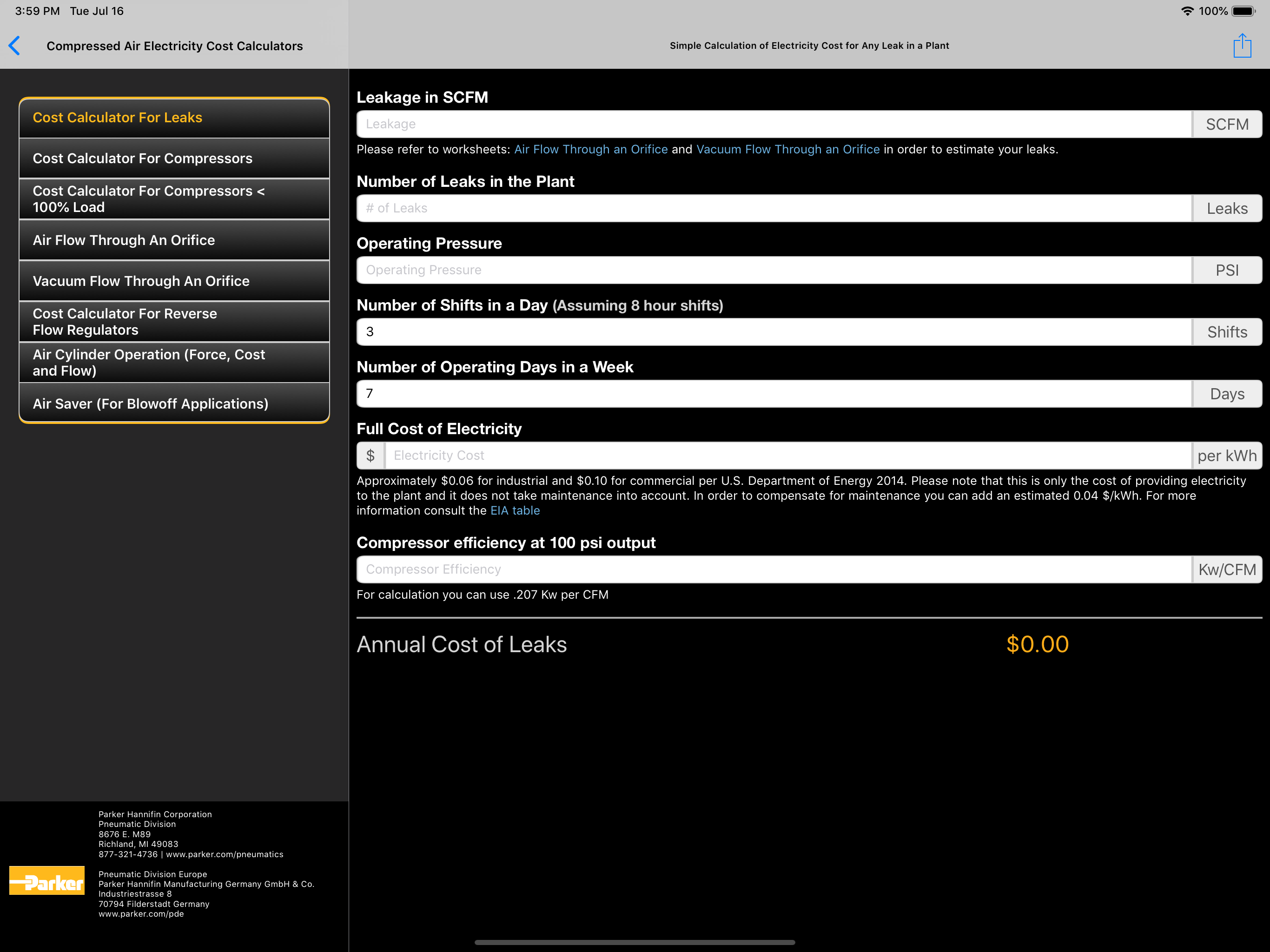1270x952 pixels.
Task: Click Compressor efficiency at 100 psi output heading
Action: 506,542
